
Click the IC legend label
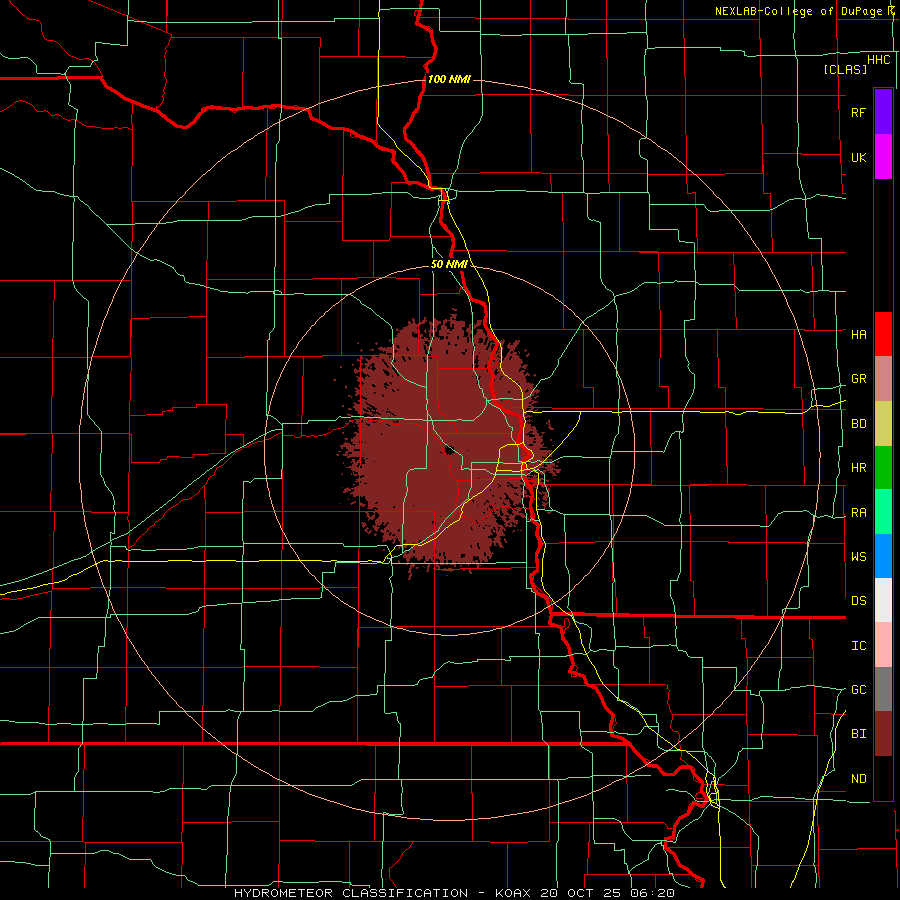click(x=858, y=646)
